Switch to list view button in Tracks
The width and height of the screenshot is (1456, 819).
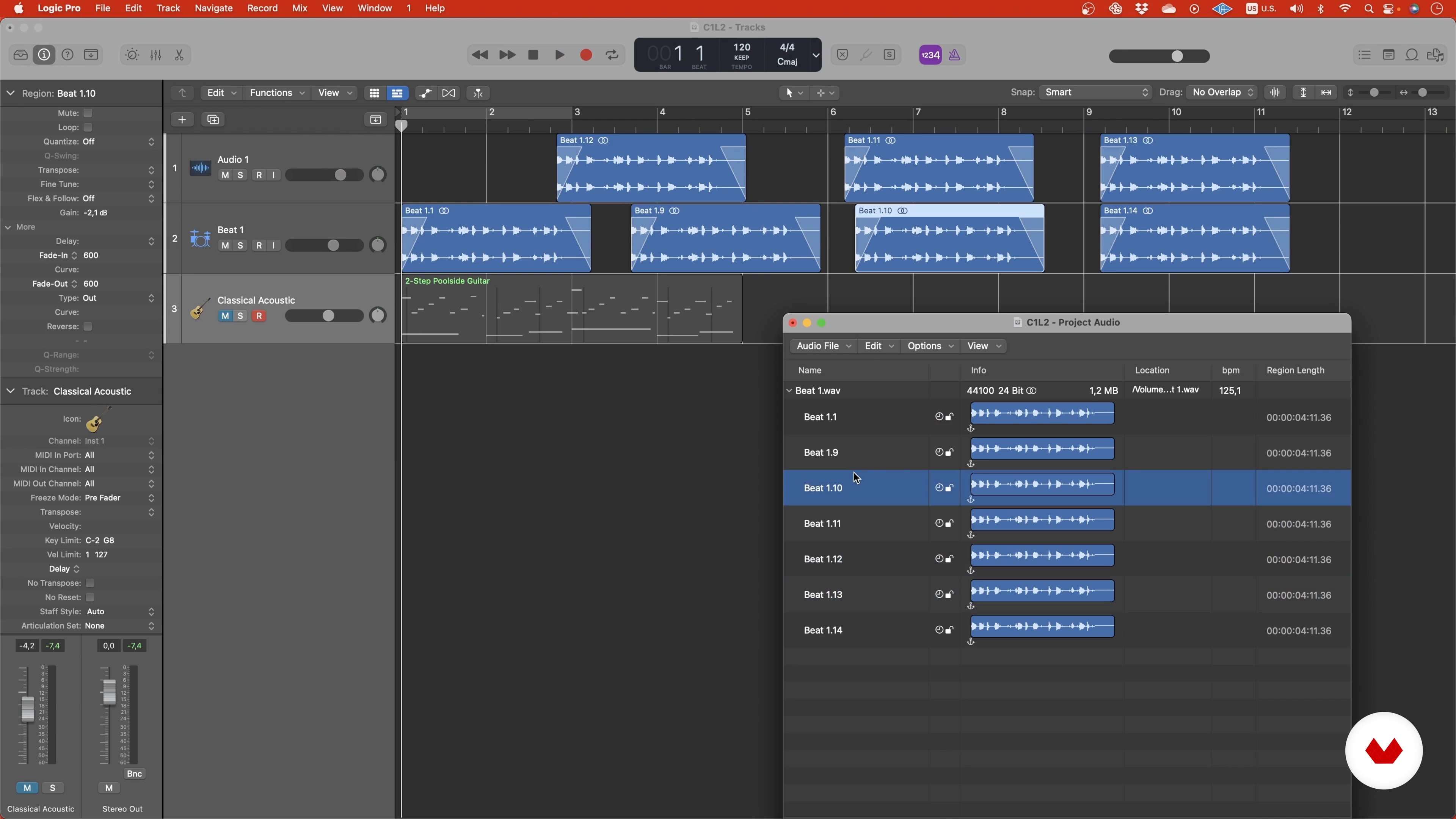tap(397, 93)
